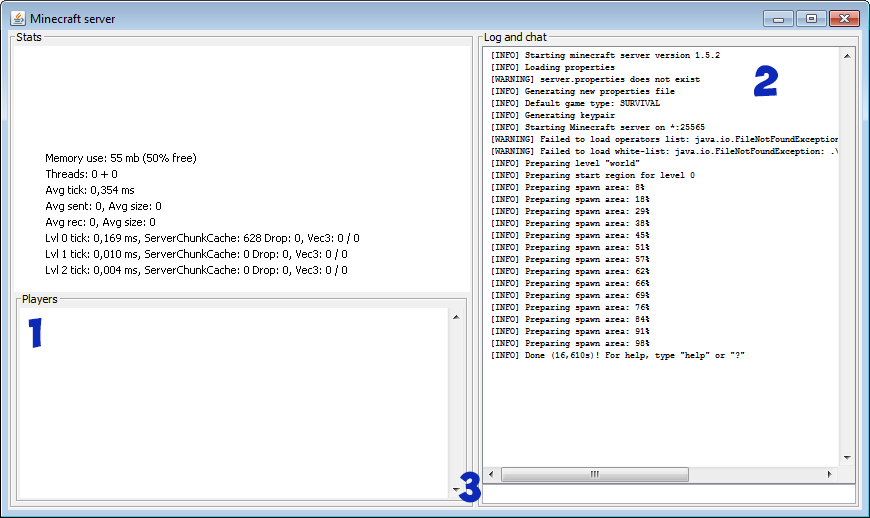This screenshot has width=870, height=518.
Task: Click the 'Lvl 2 tick' stat line
Action: pyautogui.click(x=196, y=271)
